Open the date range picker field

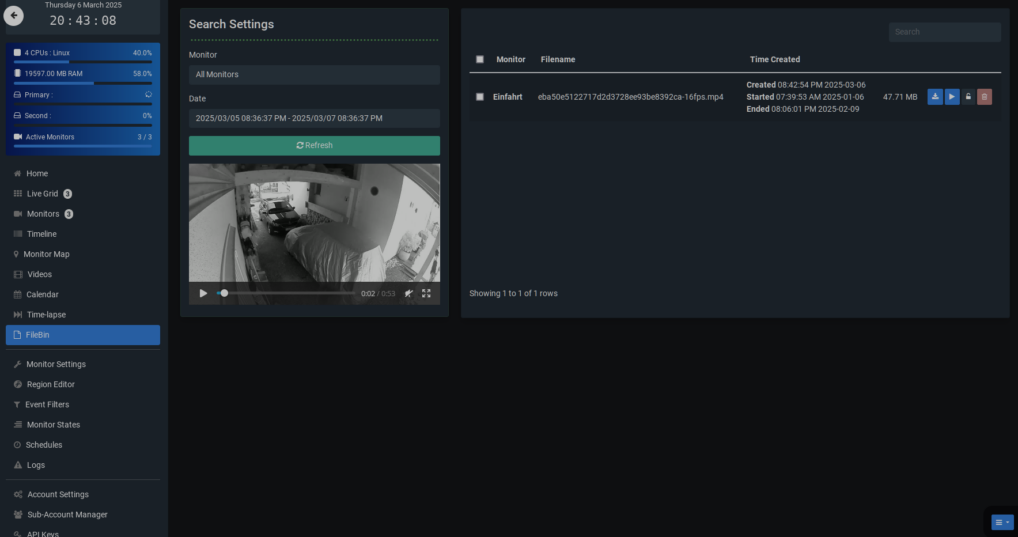pos(314,118)
